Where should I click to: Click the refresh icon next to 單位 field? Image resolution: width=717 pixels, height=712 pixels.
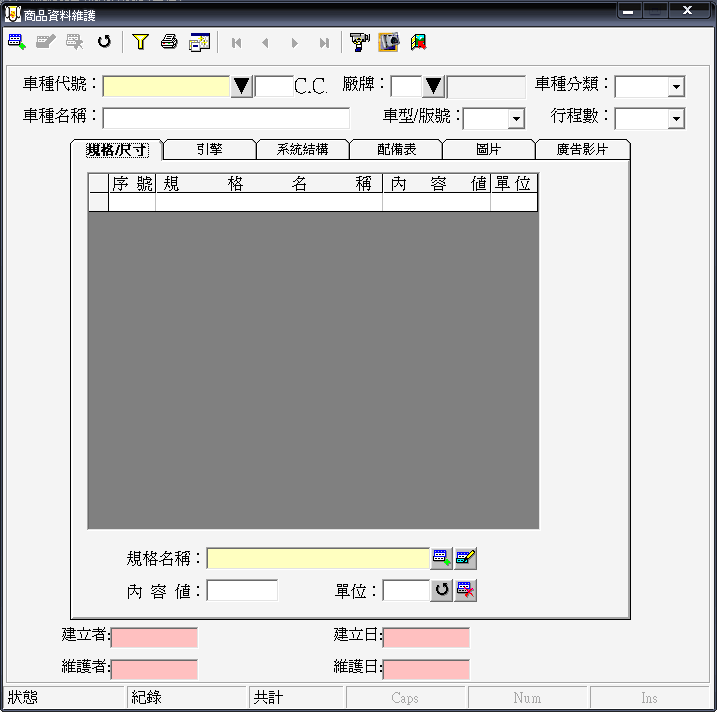[441, 590]
